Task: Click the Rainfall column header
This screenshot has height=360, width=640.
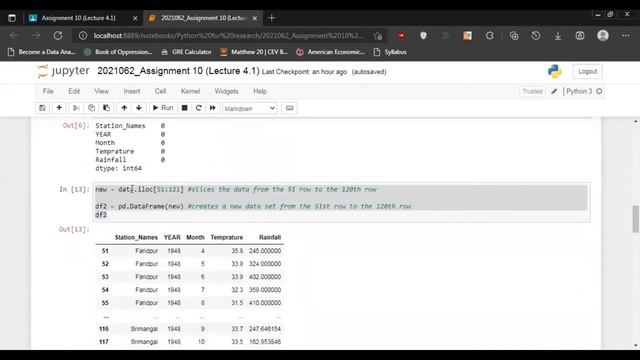Action: click(x=269, y=238)
